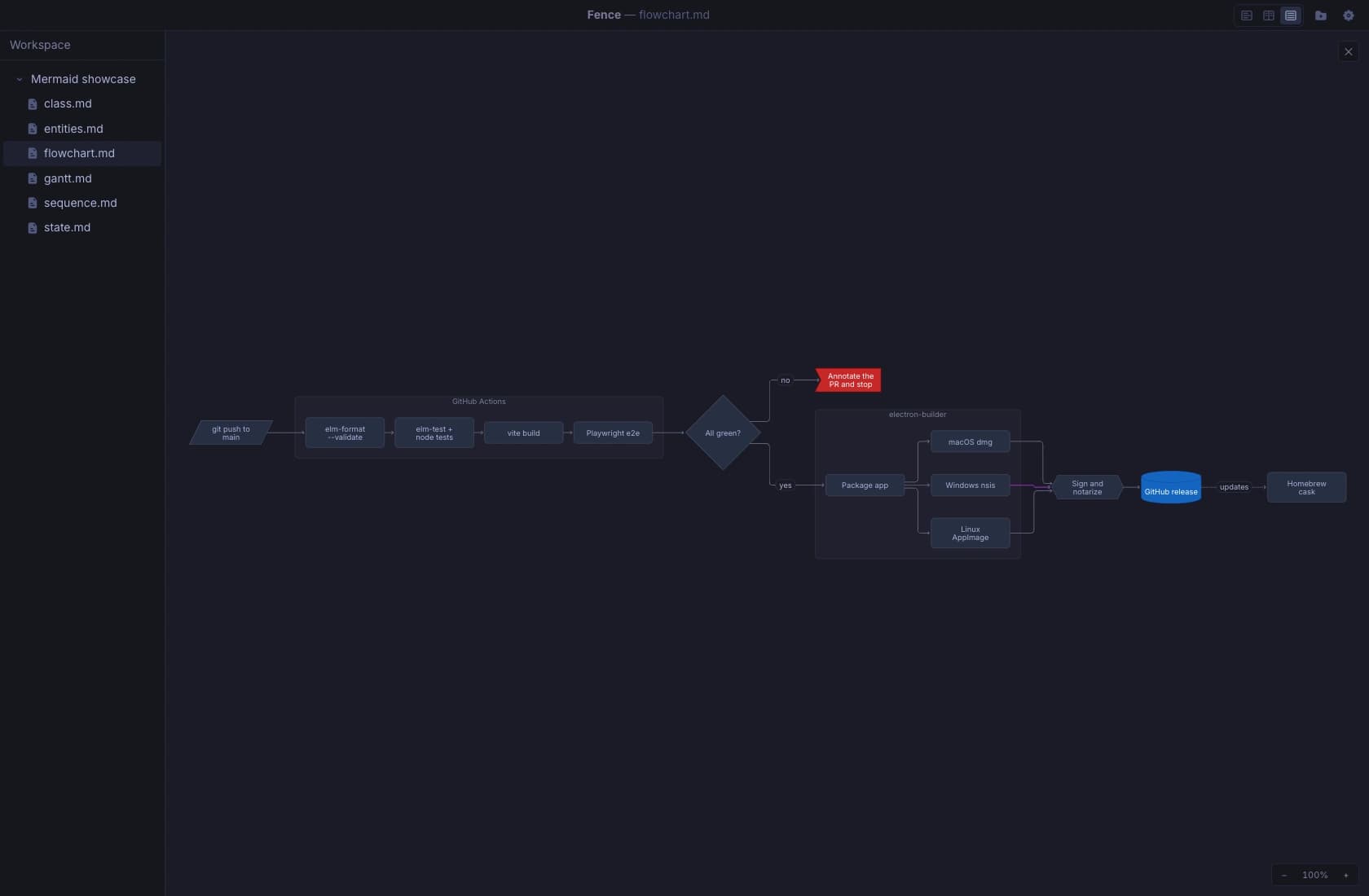1369x896 pixels.
Task: Click the 'vite build' node
Action: point(523,433)
